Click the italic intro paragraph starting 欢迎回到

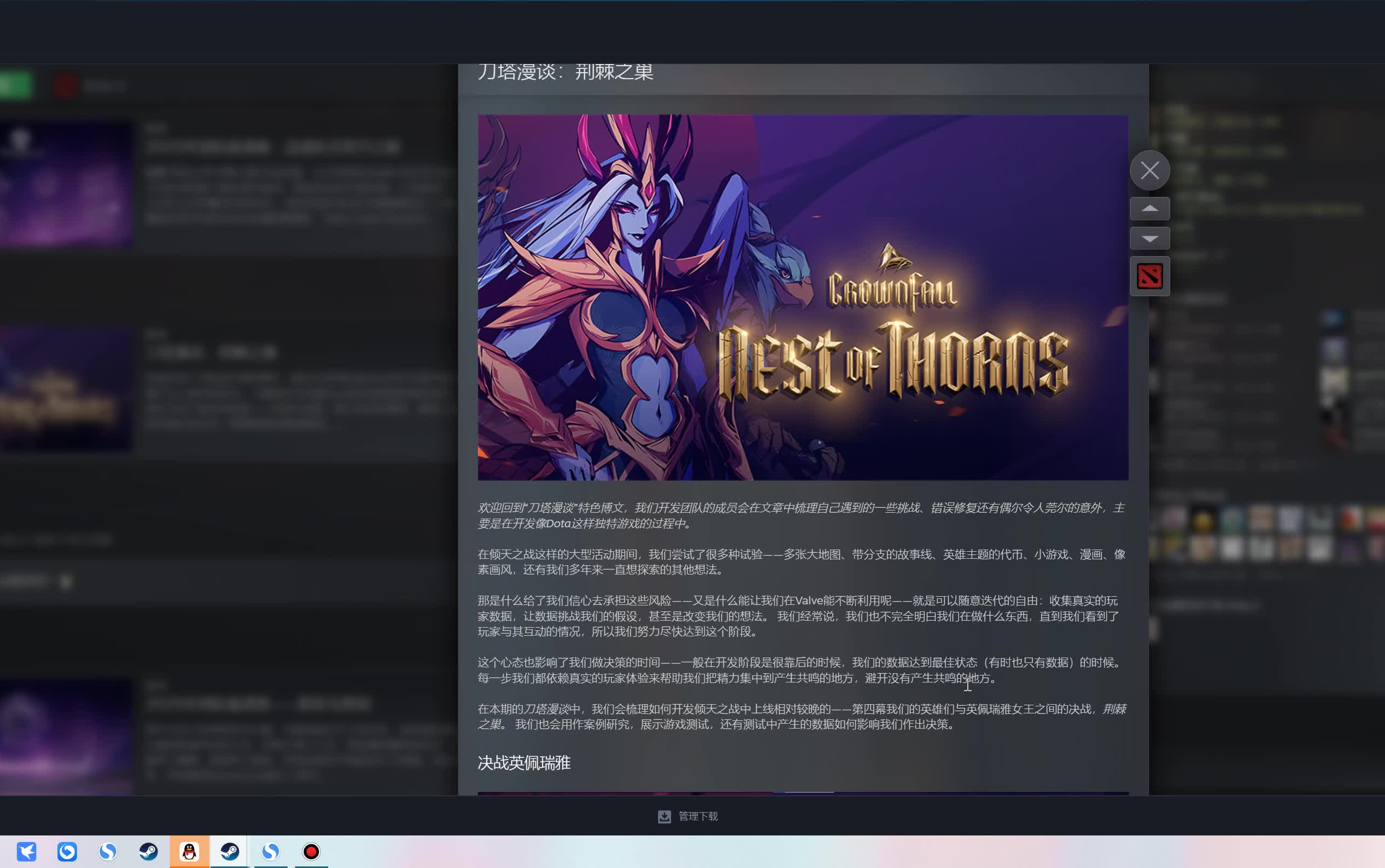point(801,515)
